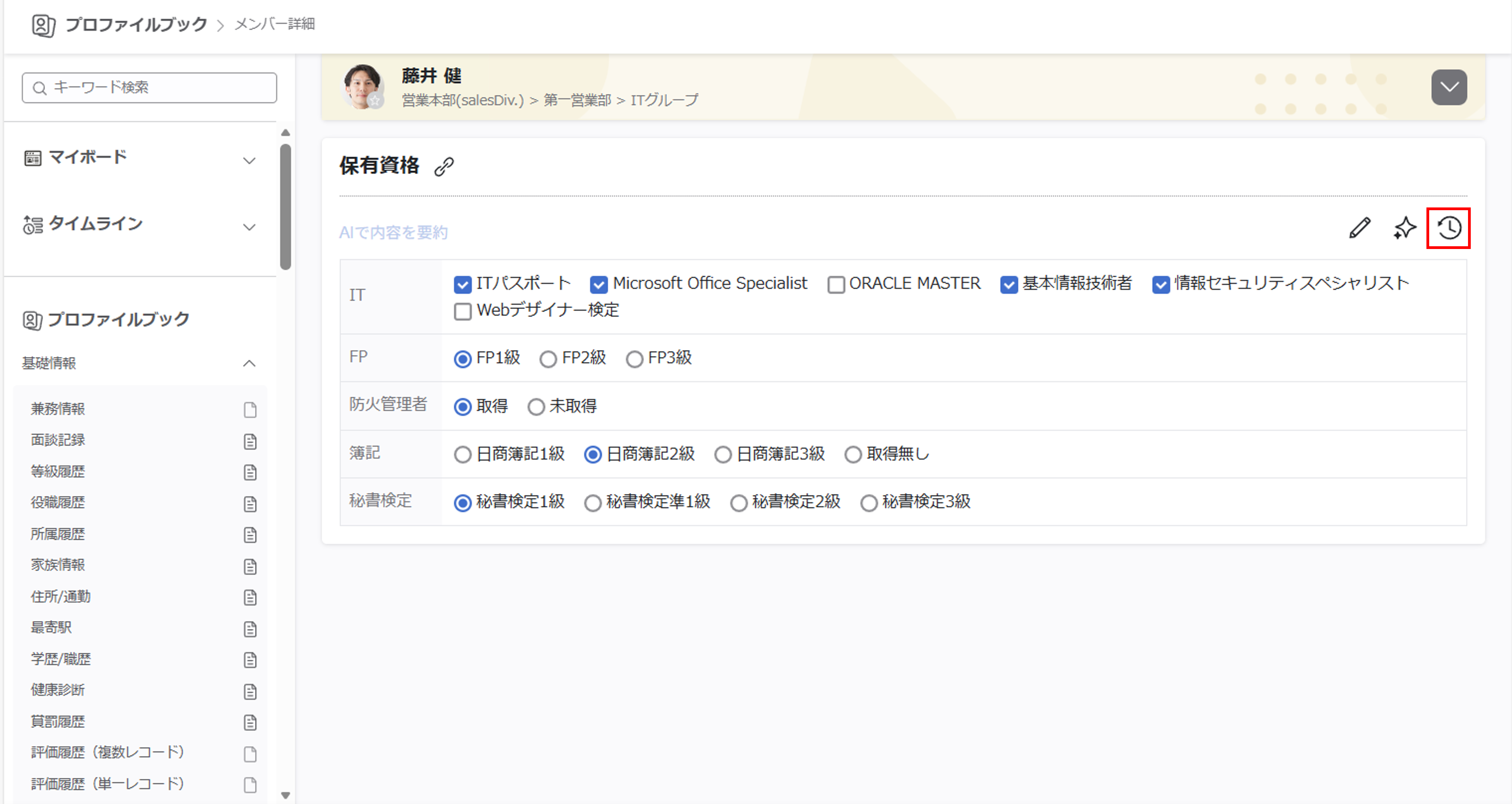The height and width of the screenshot is (804, 1512).
Task: Expand the マイボード section
Action: point(249,160)
